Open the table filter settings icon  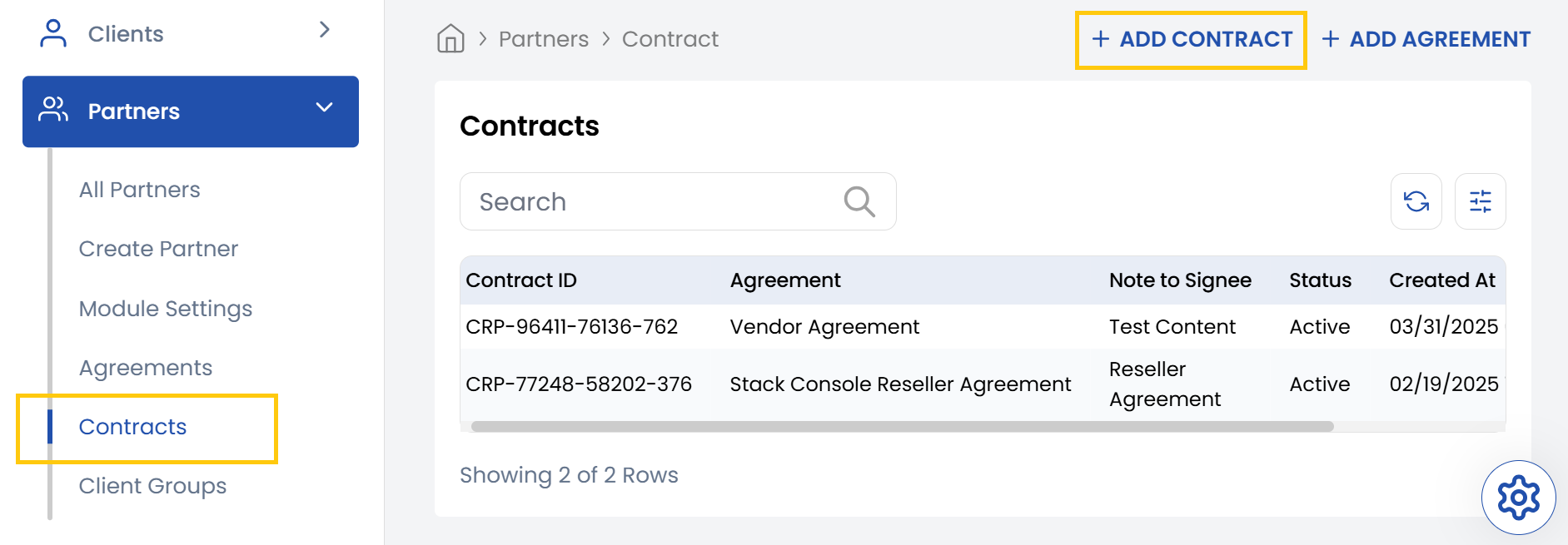pos(1480,201)
